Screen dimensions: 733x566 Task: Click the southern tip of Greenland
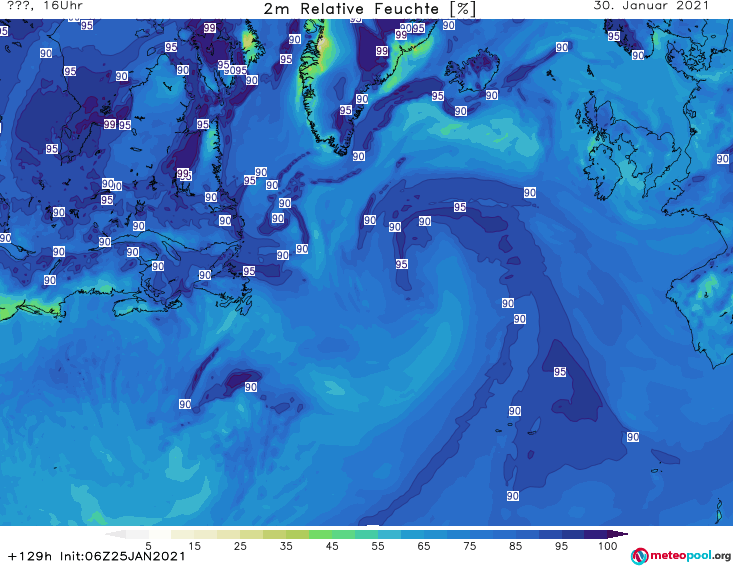[x=341, y=150]
